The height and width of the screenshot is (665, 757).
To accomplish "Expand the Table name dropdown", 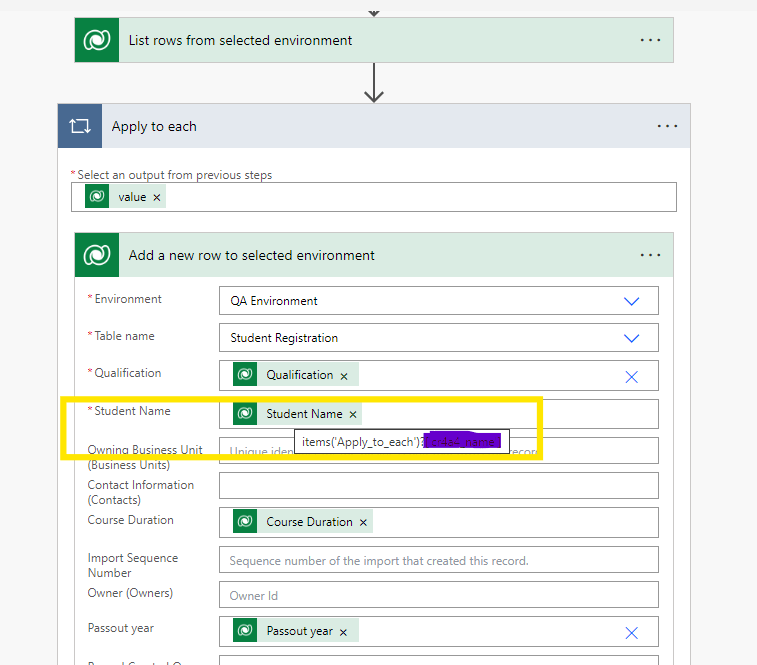I will (631, 338).
